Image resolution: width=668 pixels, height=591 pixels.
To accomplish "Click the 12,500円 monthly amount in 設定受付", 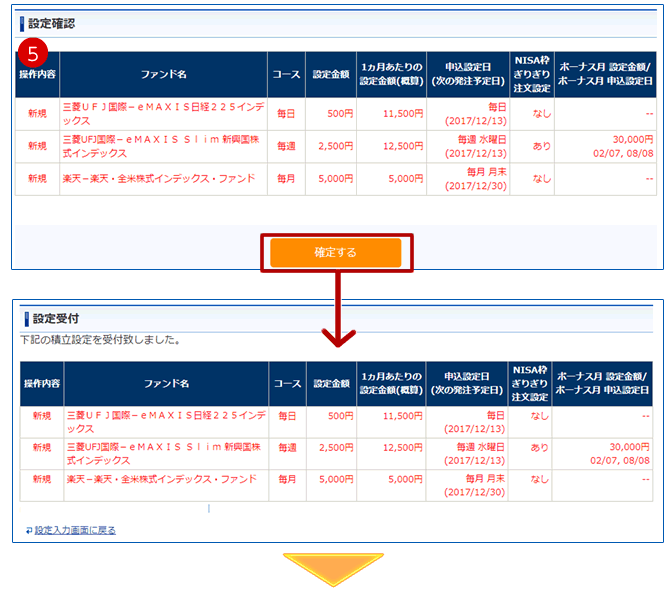I will (403, 447).
